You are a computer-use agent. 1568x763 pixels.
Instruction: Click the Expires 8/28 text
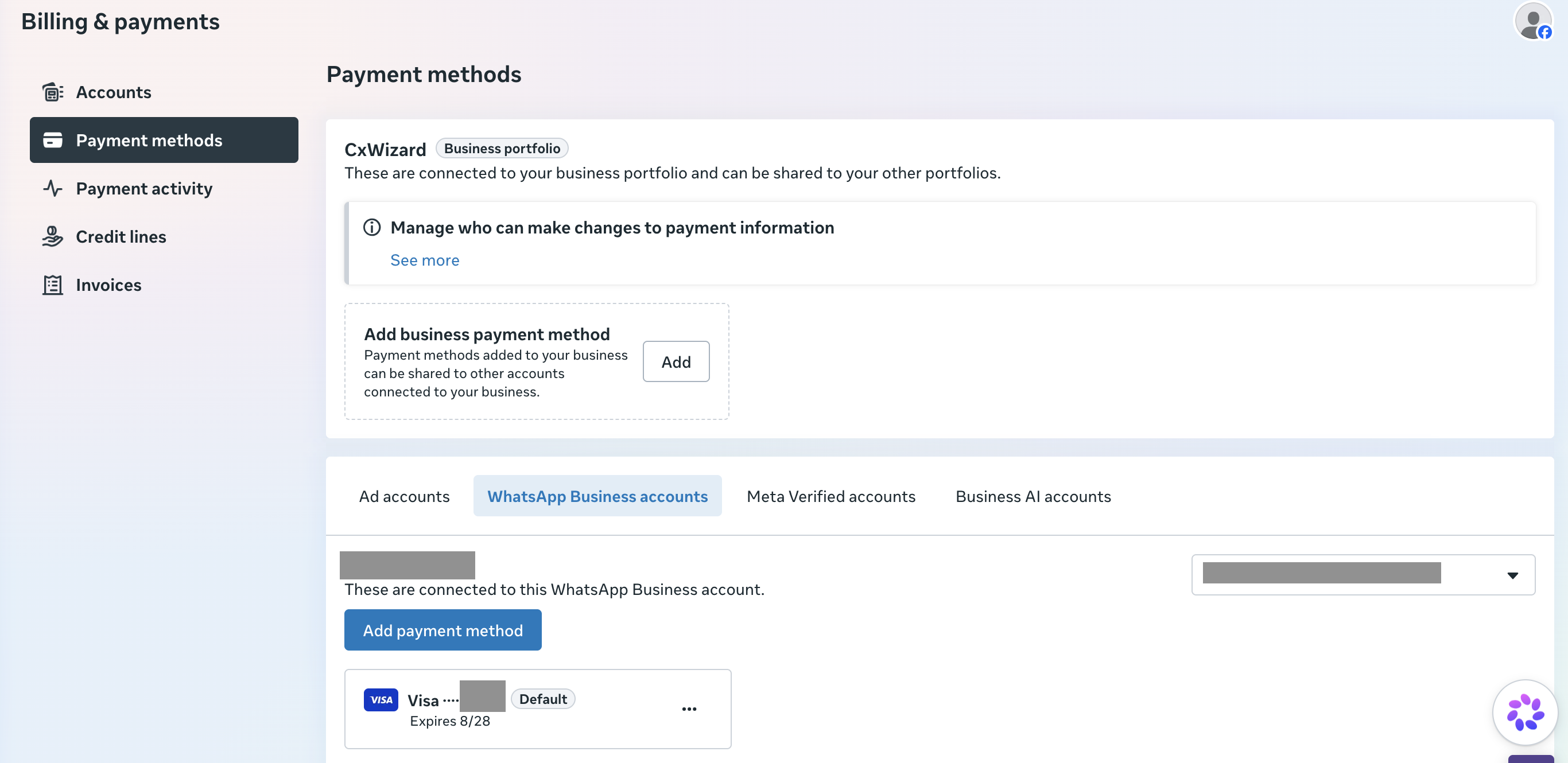pos(450,721)
